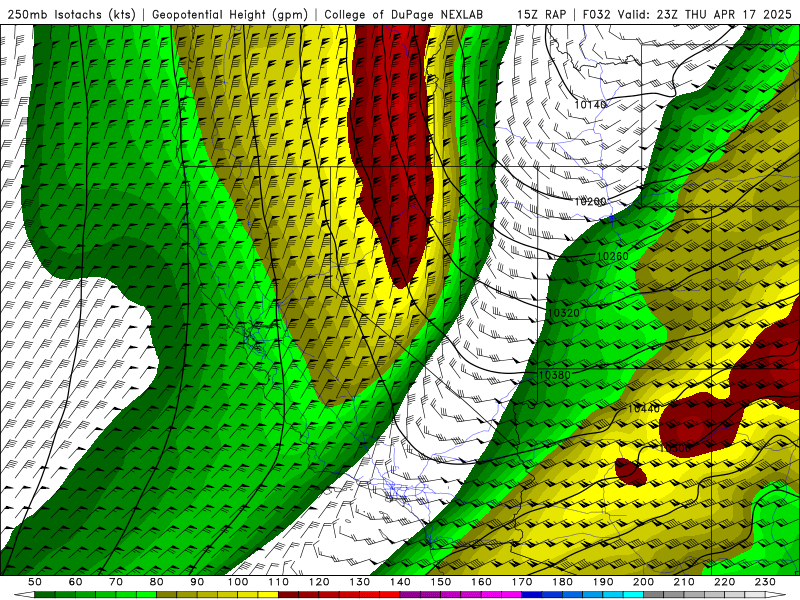Click the 10500 height contour label
The image size is (800, 600).
[674, 448]
